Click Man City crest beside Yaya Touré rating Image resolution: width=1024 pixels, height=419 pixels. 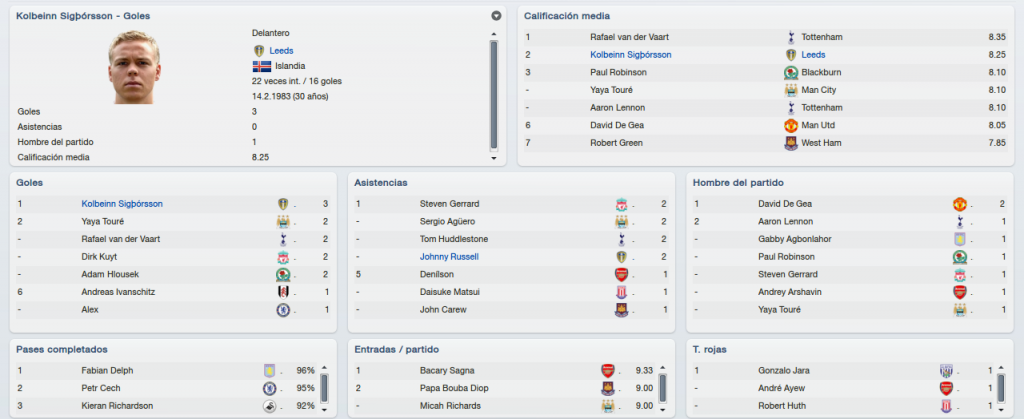point(791,90)
